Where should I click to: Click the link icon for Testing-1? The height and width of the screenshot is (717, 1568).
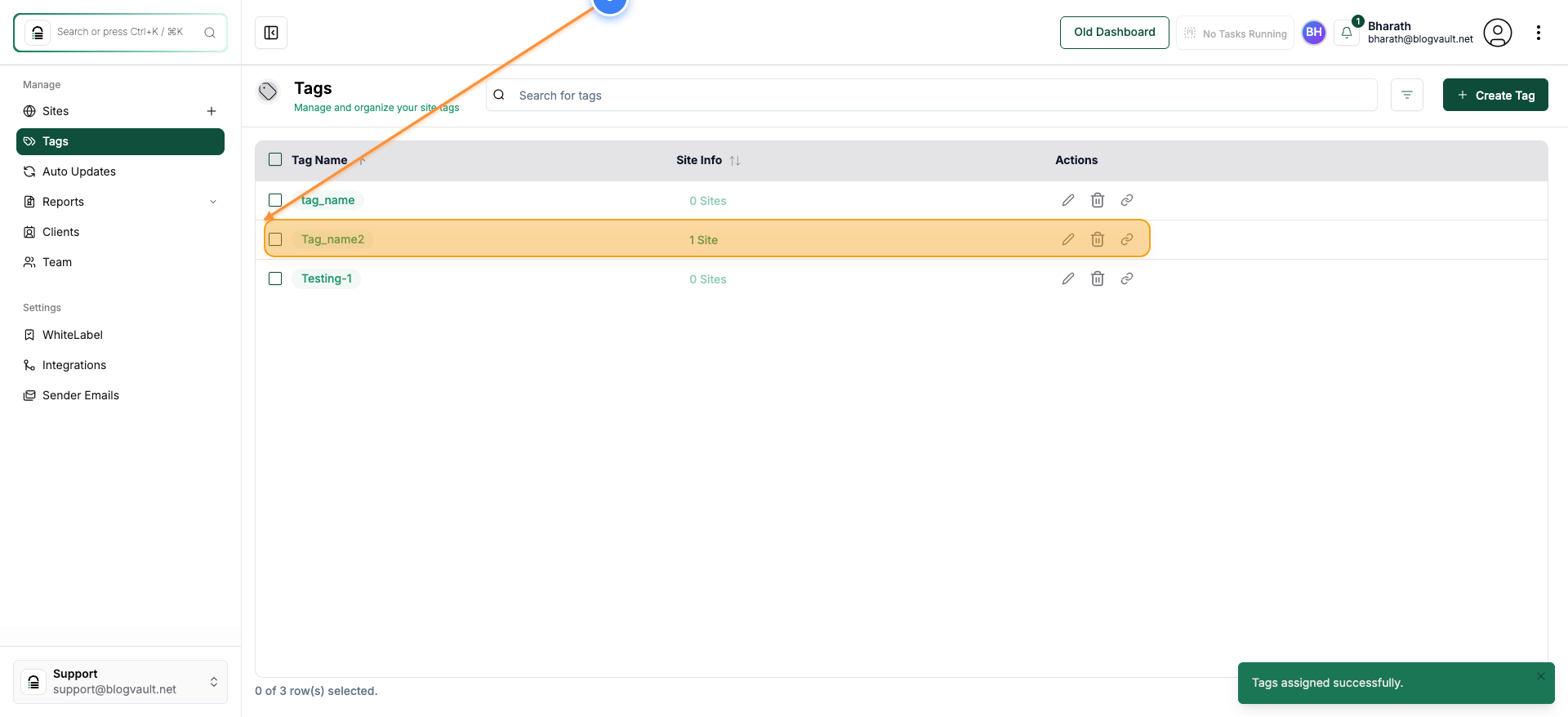1127,278
